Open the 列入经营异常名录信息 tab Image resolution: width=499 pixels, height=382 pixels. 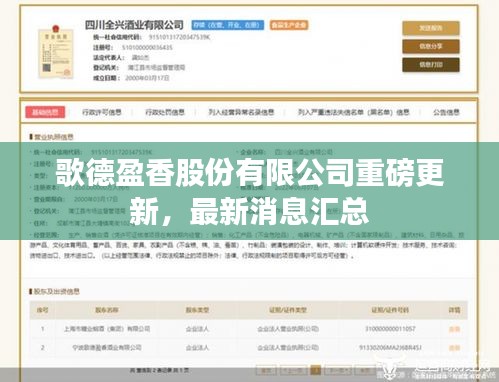241,112
